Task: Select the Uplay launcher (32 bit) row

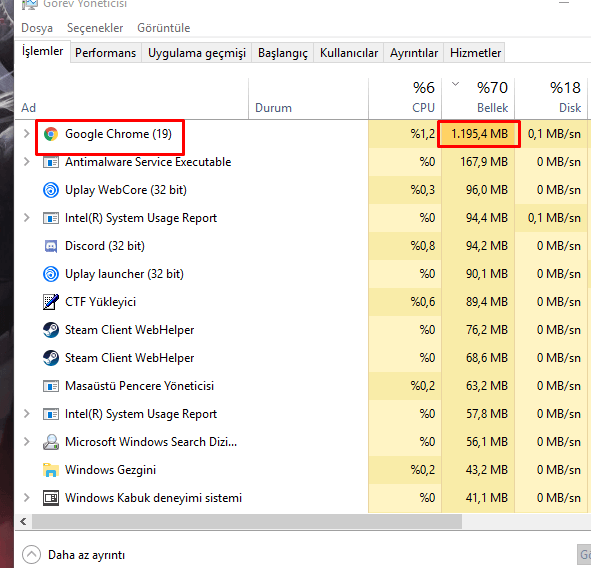Action: tap(302, 274)
